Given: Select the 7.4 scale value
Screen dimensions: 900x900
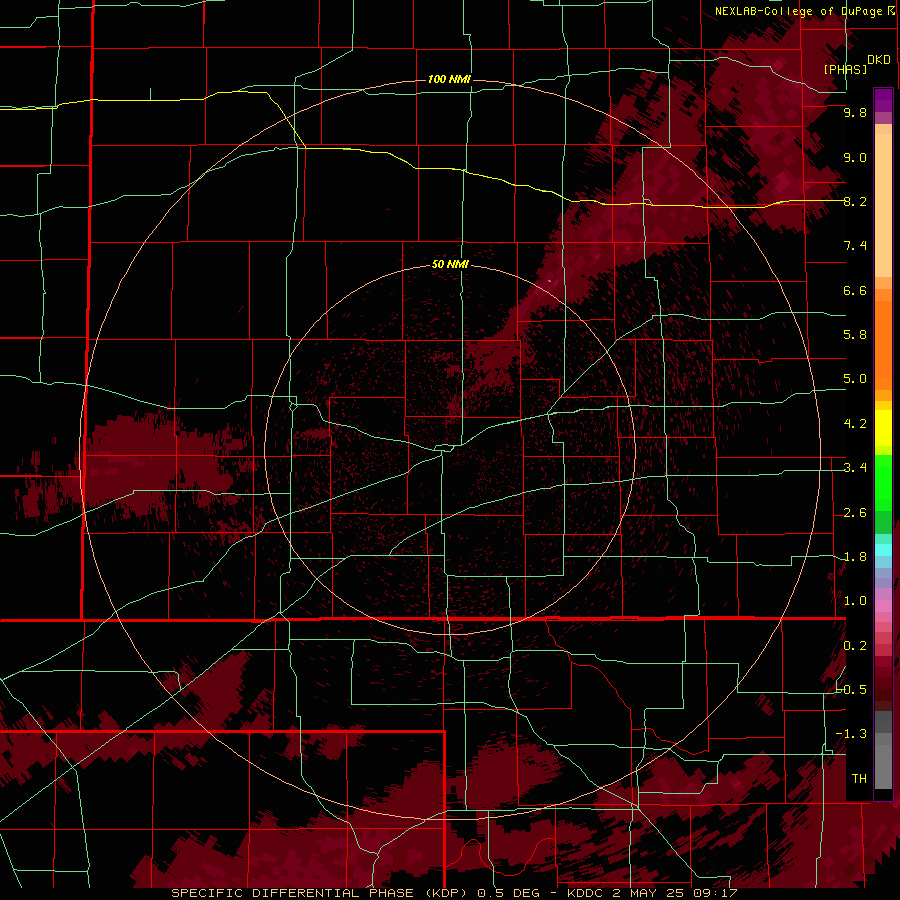Looking at the screenshot, I should (x=855, y=246).
